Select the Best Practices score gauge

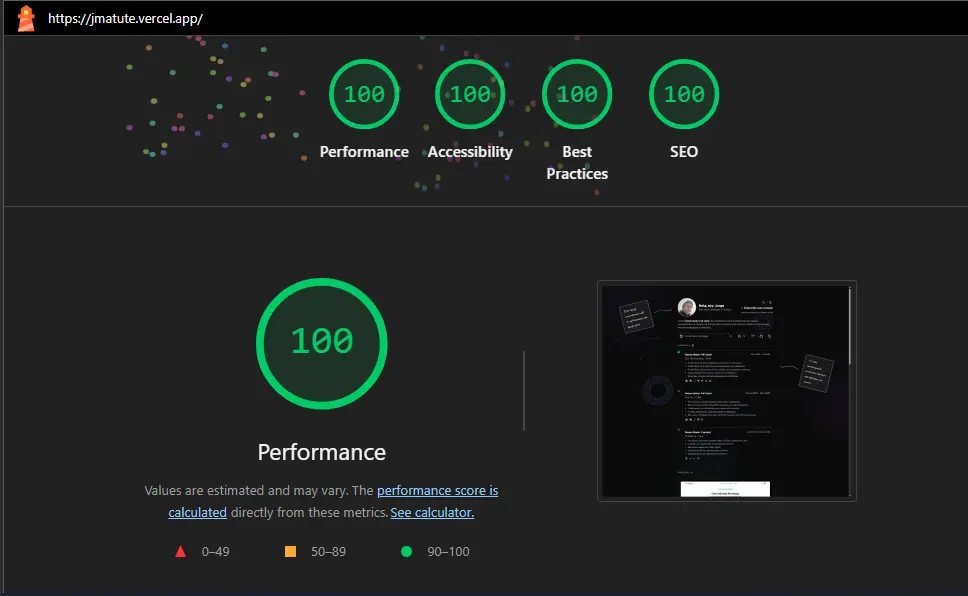tap(577, 94)
